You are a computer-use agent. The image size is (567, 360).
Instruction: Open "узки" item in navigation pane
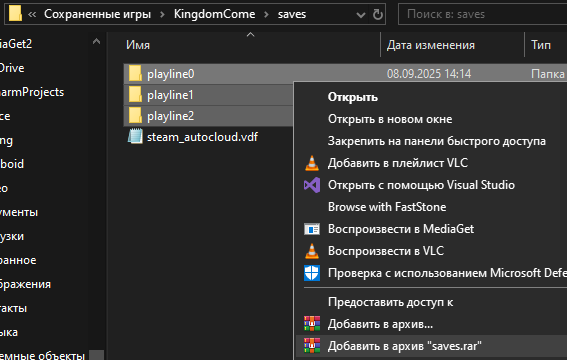point(12,236)
